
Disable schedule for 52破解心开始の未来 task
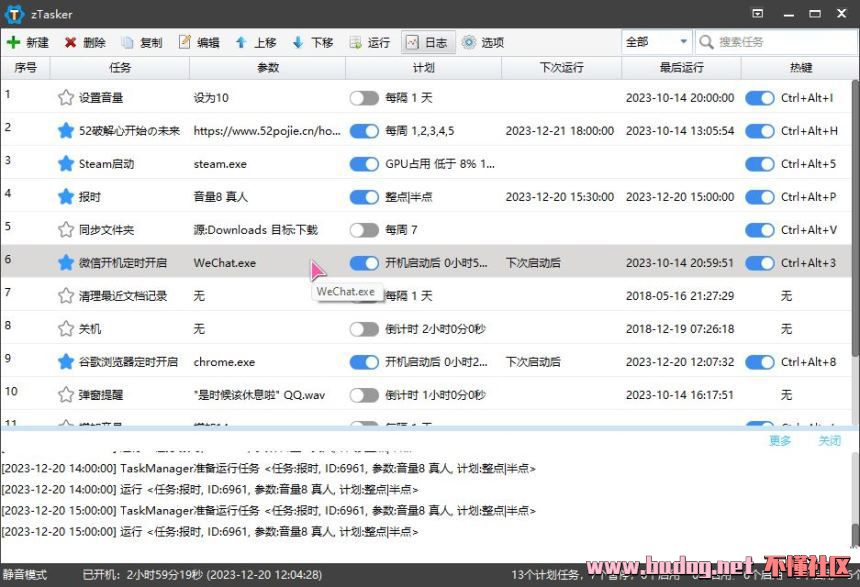click(364, 131)
